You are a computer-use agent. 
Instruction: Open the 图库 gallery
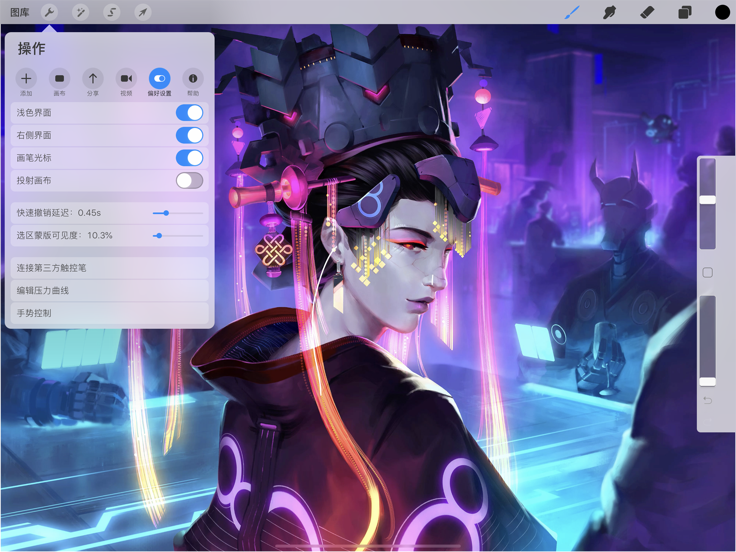[20, 12]
